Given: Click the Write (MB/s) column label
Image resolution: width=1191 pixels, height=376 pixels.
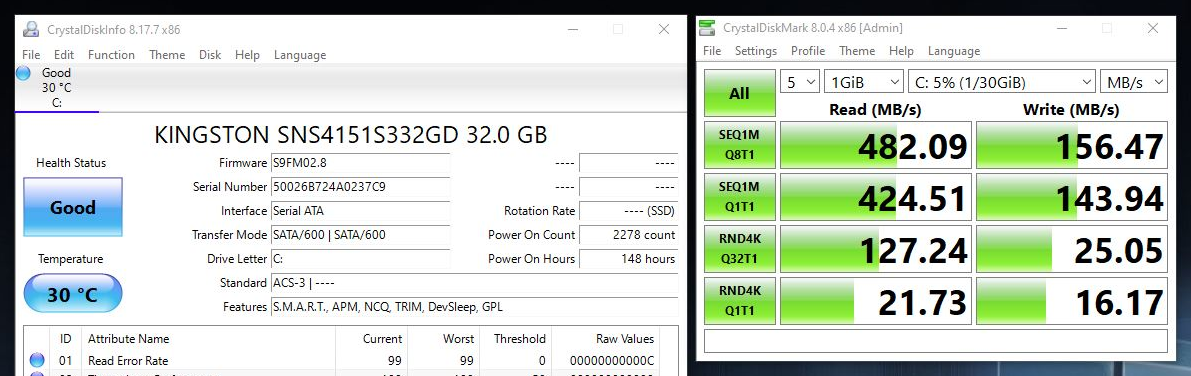Looking at the screenshot, I should (x=1071, y=109).
